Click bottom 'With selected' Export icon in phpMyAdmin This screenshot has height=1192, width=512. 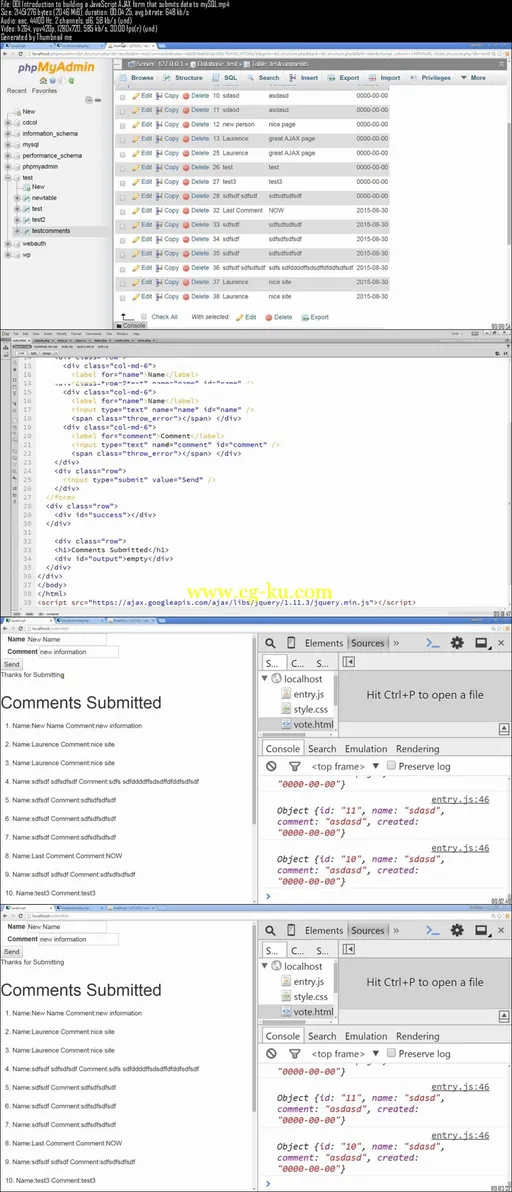coord(305,317)
